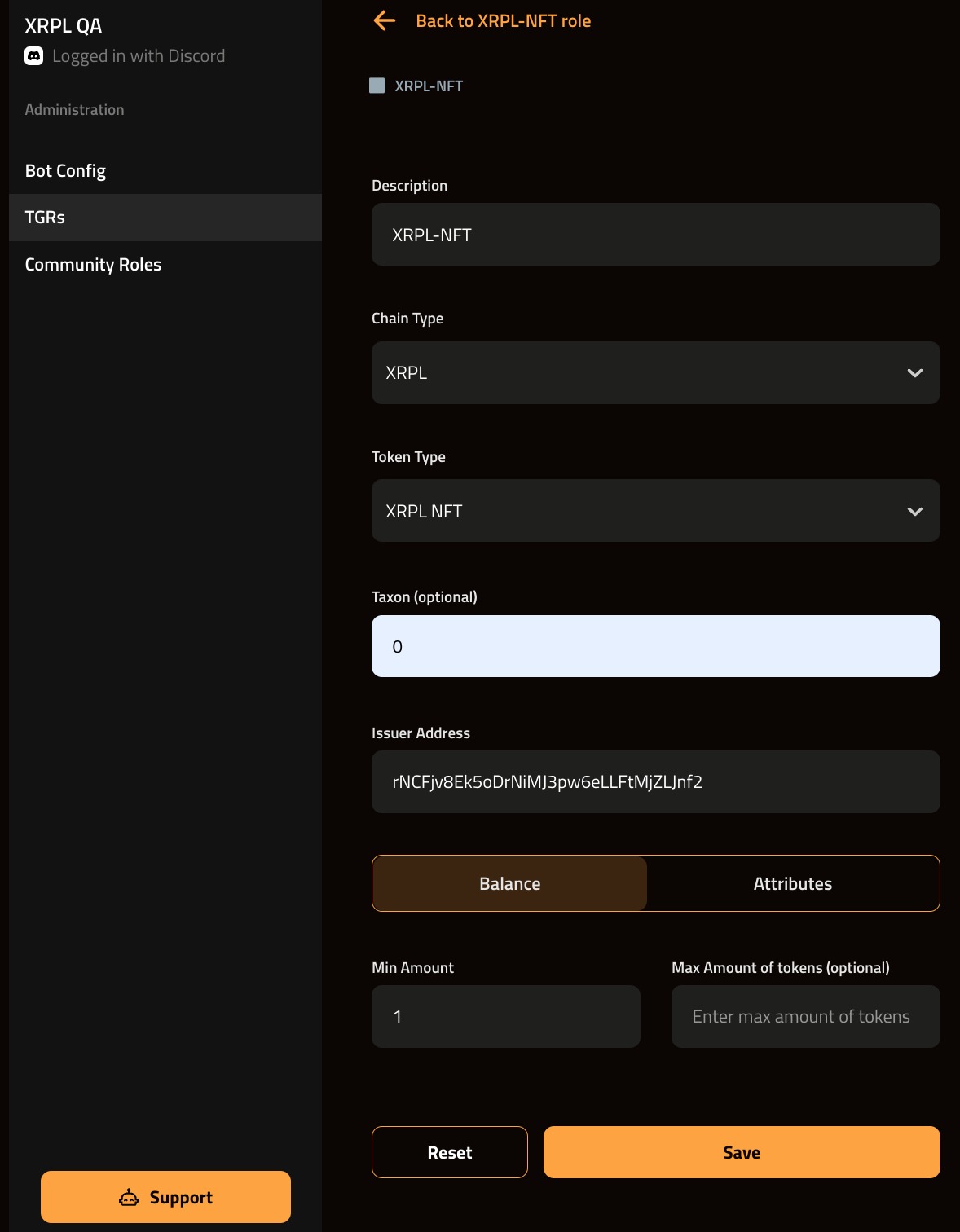Click the Max Amount of tokens field
960x1232 pixels.
click(805, 1017)
